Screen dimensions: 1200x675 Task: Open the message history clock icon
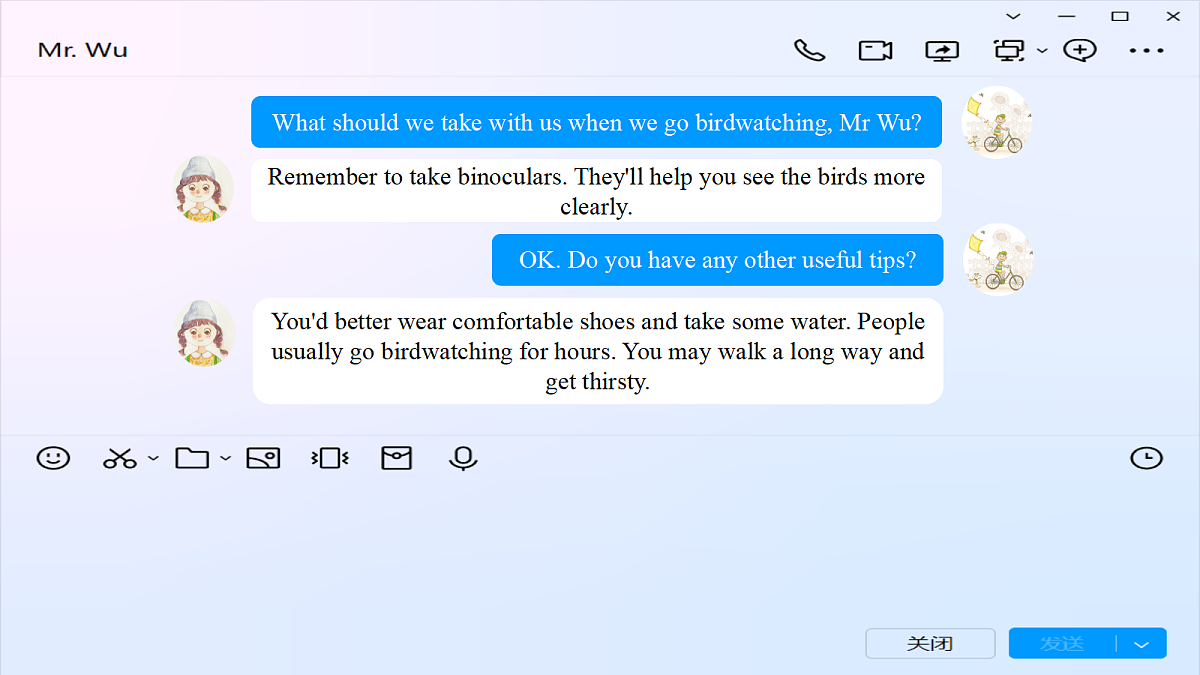pyautogui.click(x=1147, y=458)
